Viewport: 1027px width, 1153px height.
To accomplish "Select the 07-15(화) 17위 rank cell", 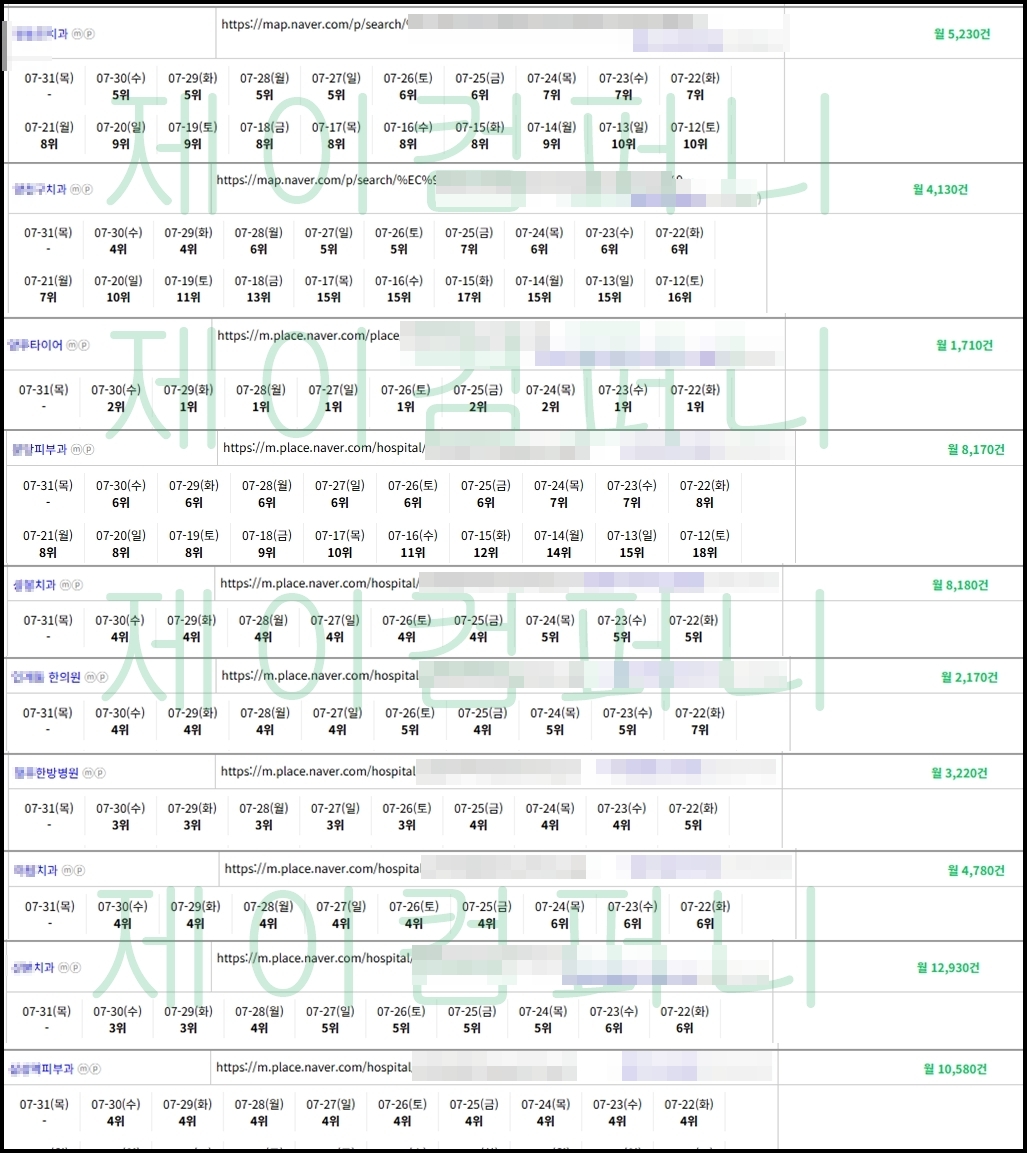I will [x=469, y=289].
